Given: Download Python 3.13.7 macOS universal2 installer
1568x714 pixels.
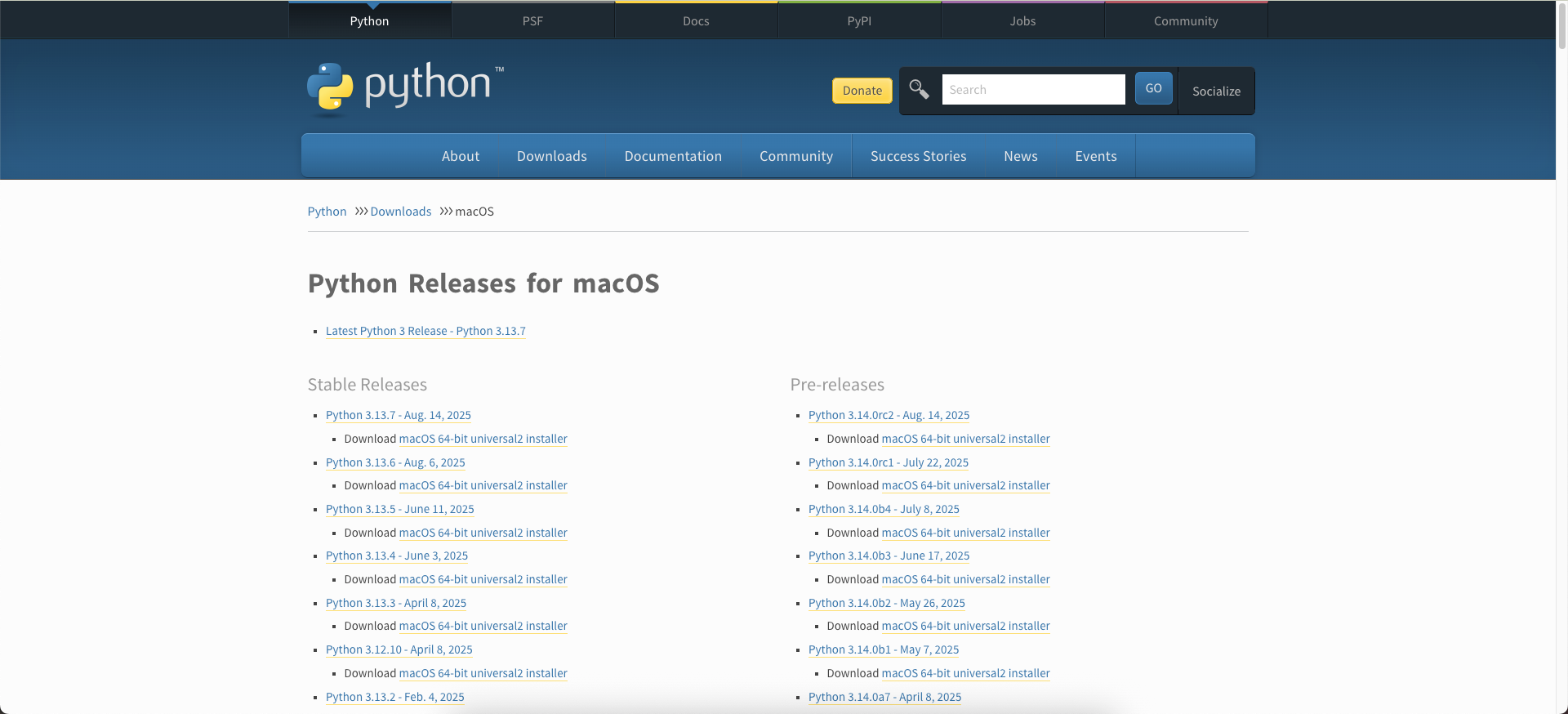Looking at the screenshot, I should 483,439.
